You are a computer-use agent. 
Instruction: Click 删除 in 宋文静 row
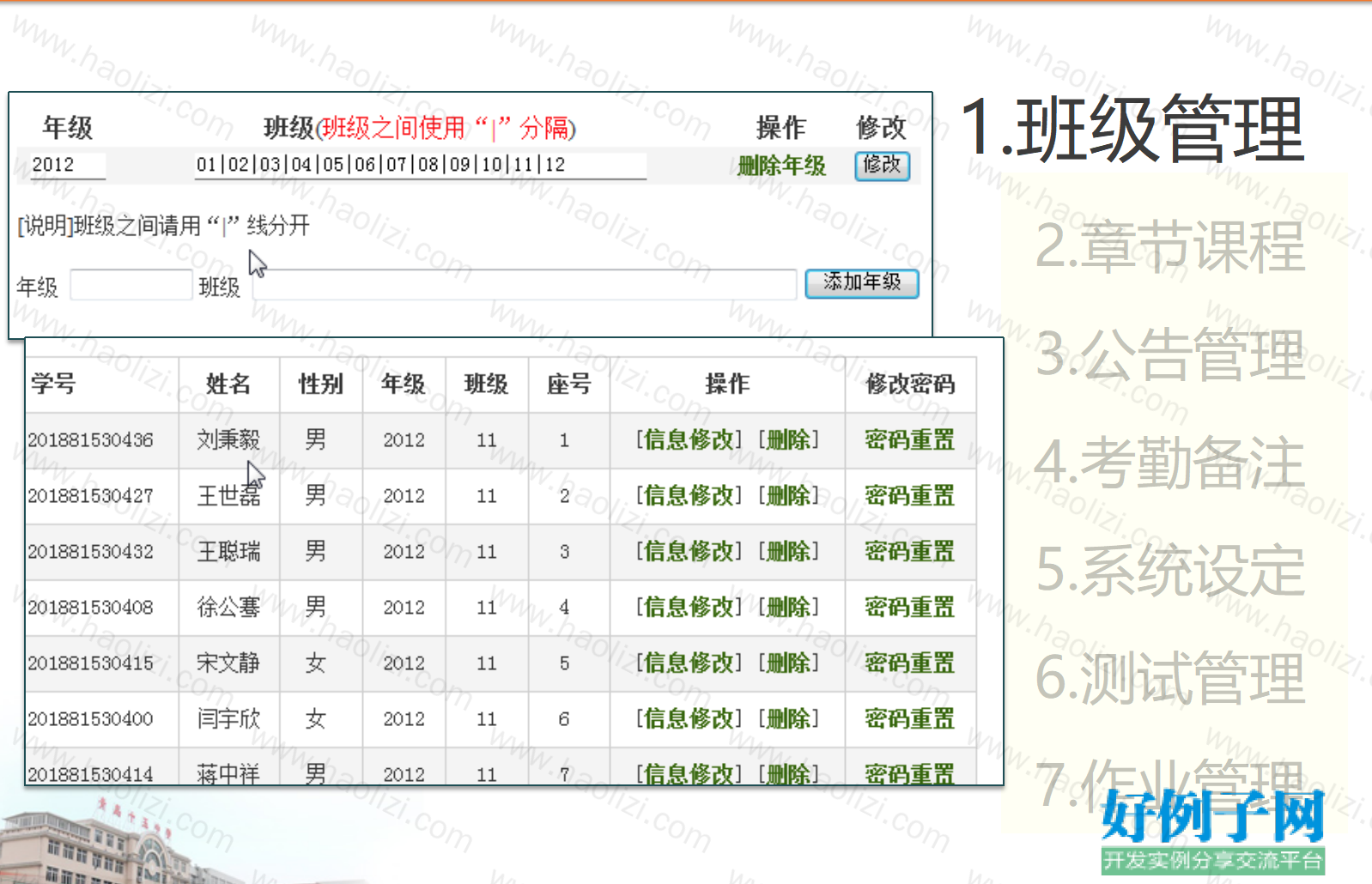[x=788, y=663]
